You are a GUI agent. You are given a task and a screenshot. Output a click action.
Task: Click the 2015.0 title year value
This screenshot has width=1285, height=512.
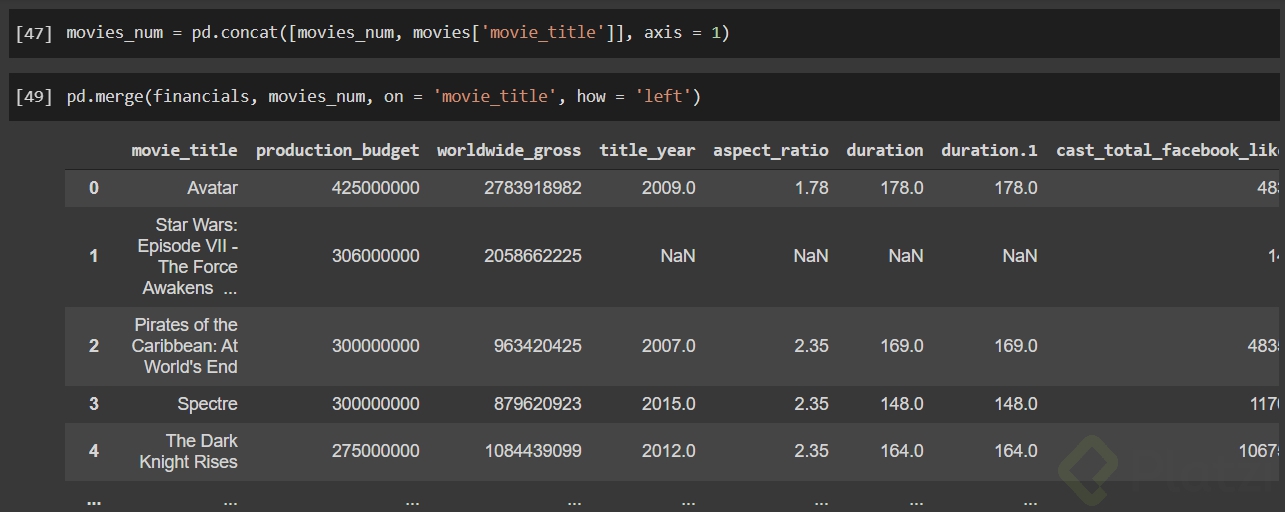(669, 404)
